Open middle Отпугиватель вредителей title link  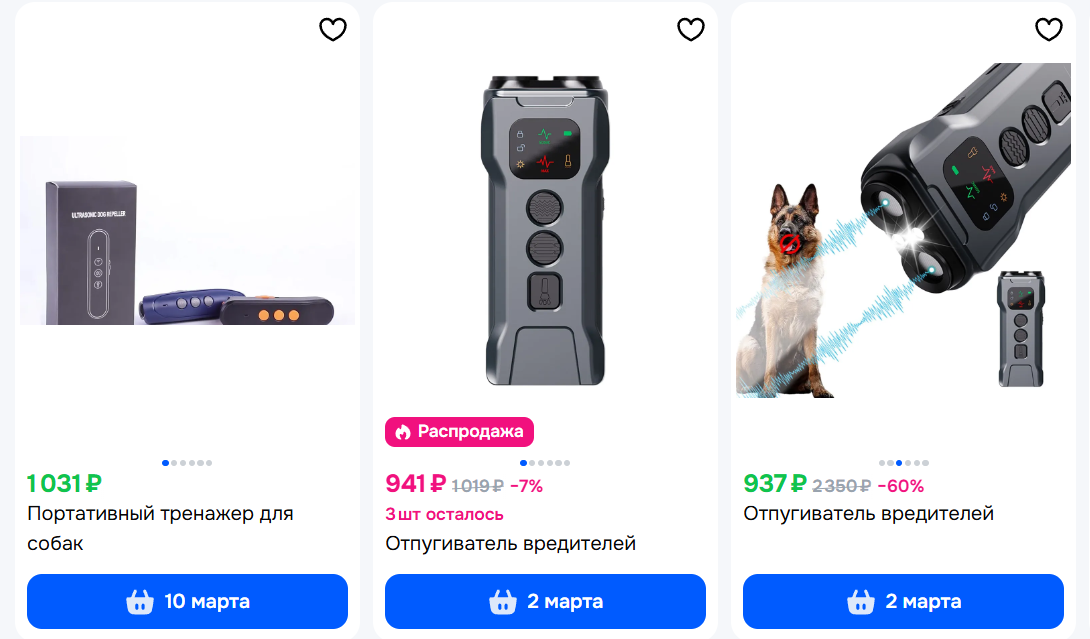pos(510,544)
